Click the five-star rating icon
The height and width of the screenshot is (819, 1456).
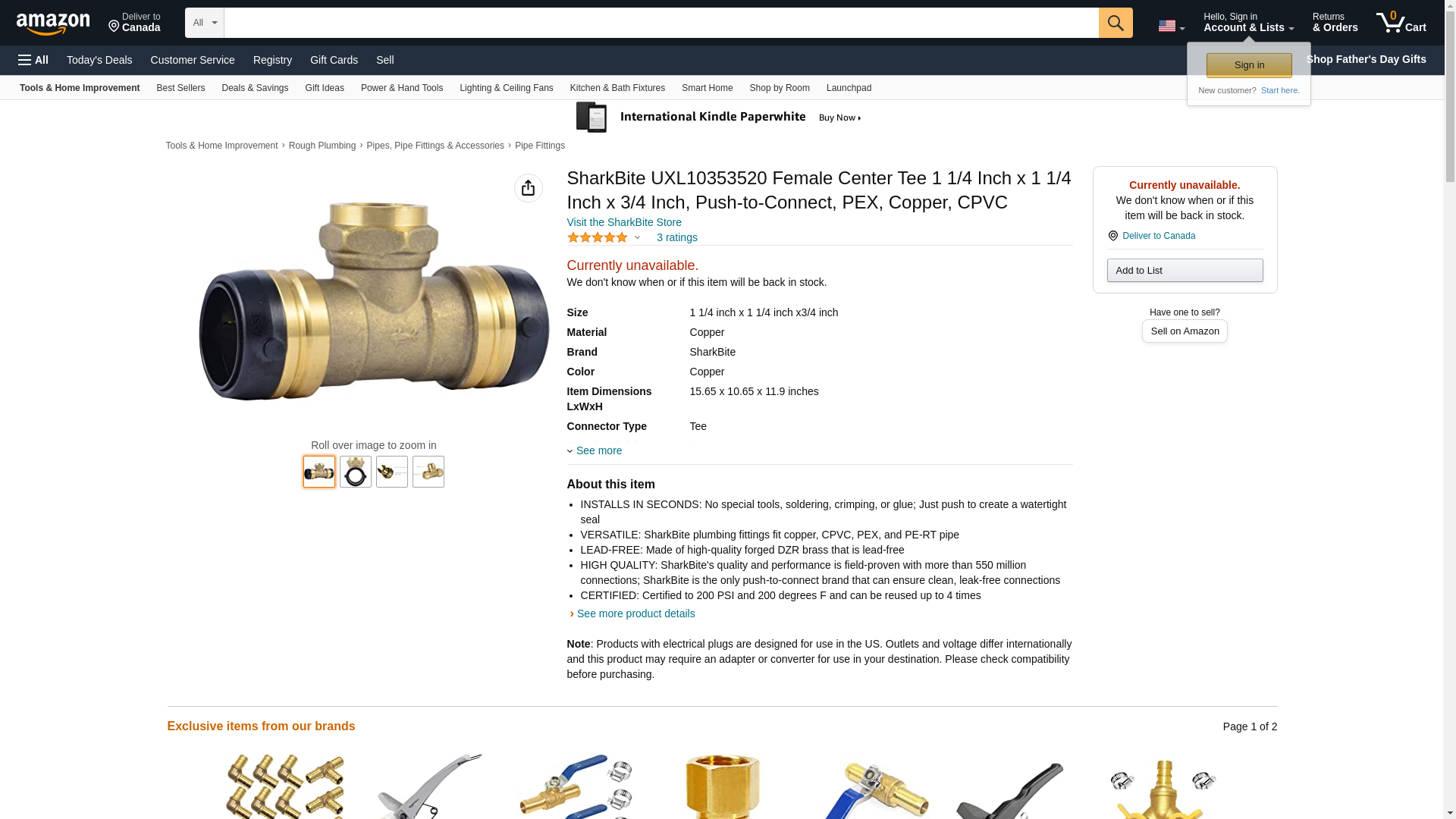coord(598,237)
